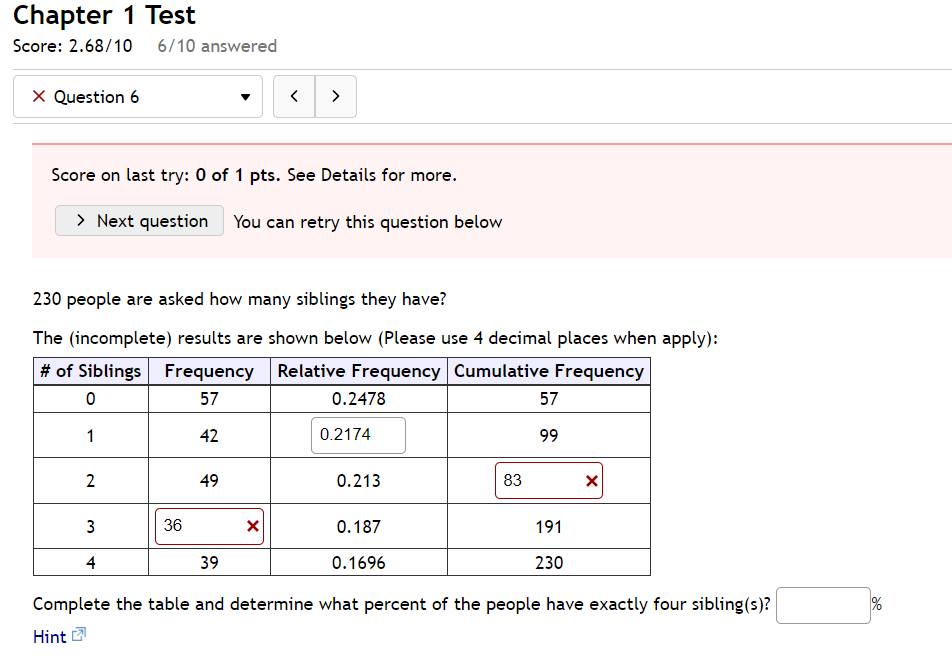The image size is (952, 660).
Task: Click the right chevron to advance a question
Action: click(x=335, y=96)
